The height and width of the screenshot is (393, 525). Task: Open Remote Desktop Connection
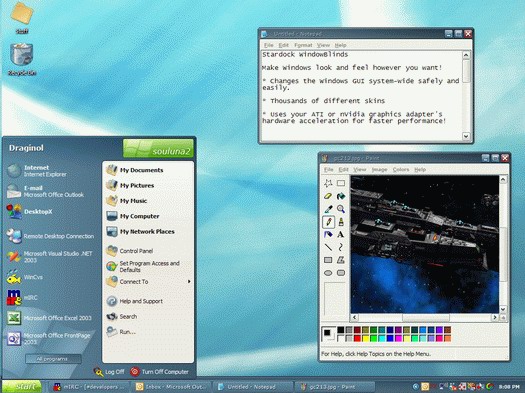[50, 236]
